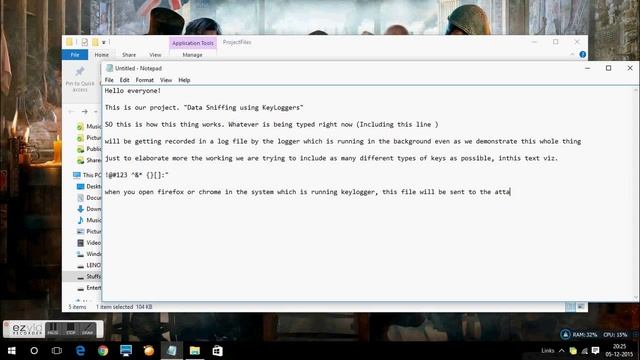640x360 pixels.
Task: Open the Windows Start menu
Action: 11,351
